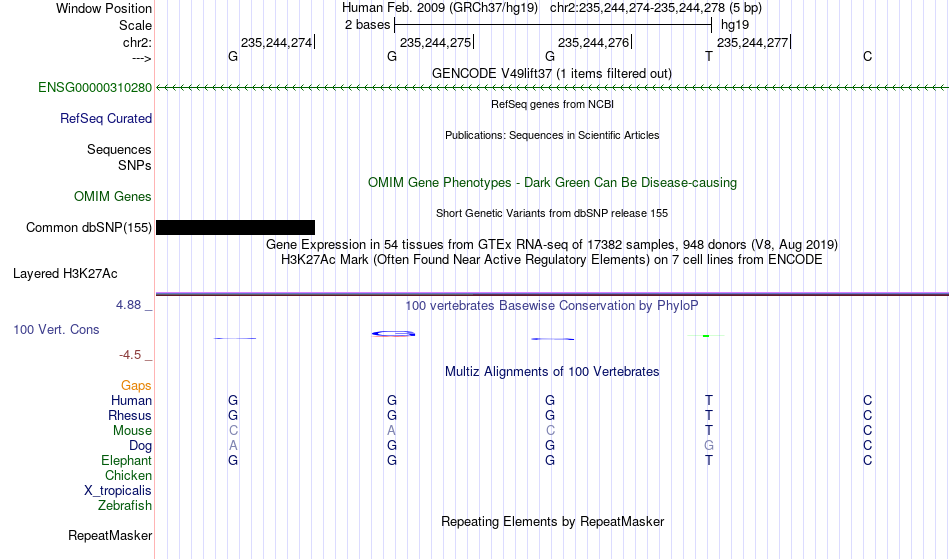Click the Layered H3K27Ac track label
Screen dimensions: 950x559
tap(65, 274)
